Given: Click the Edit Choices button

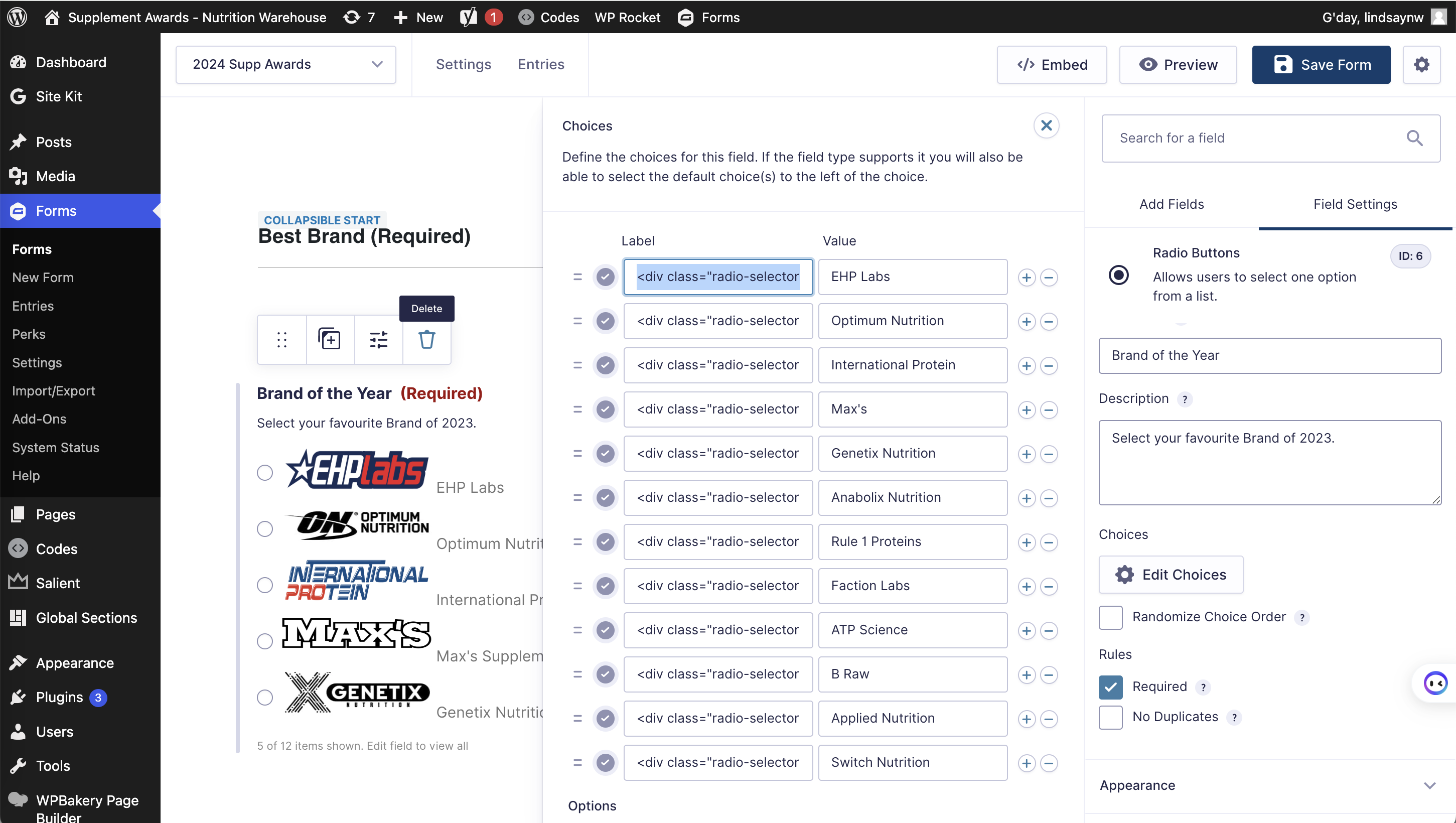Looking at the screenshot, I should [1171, 574].
